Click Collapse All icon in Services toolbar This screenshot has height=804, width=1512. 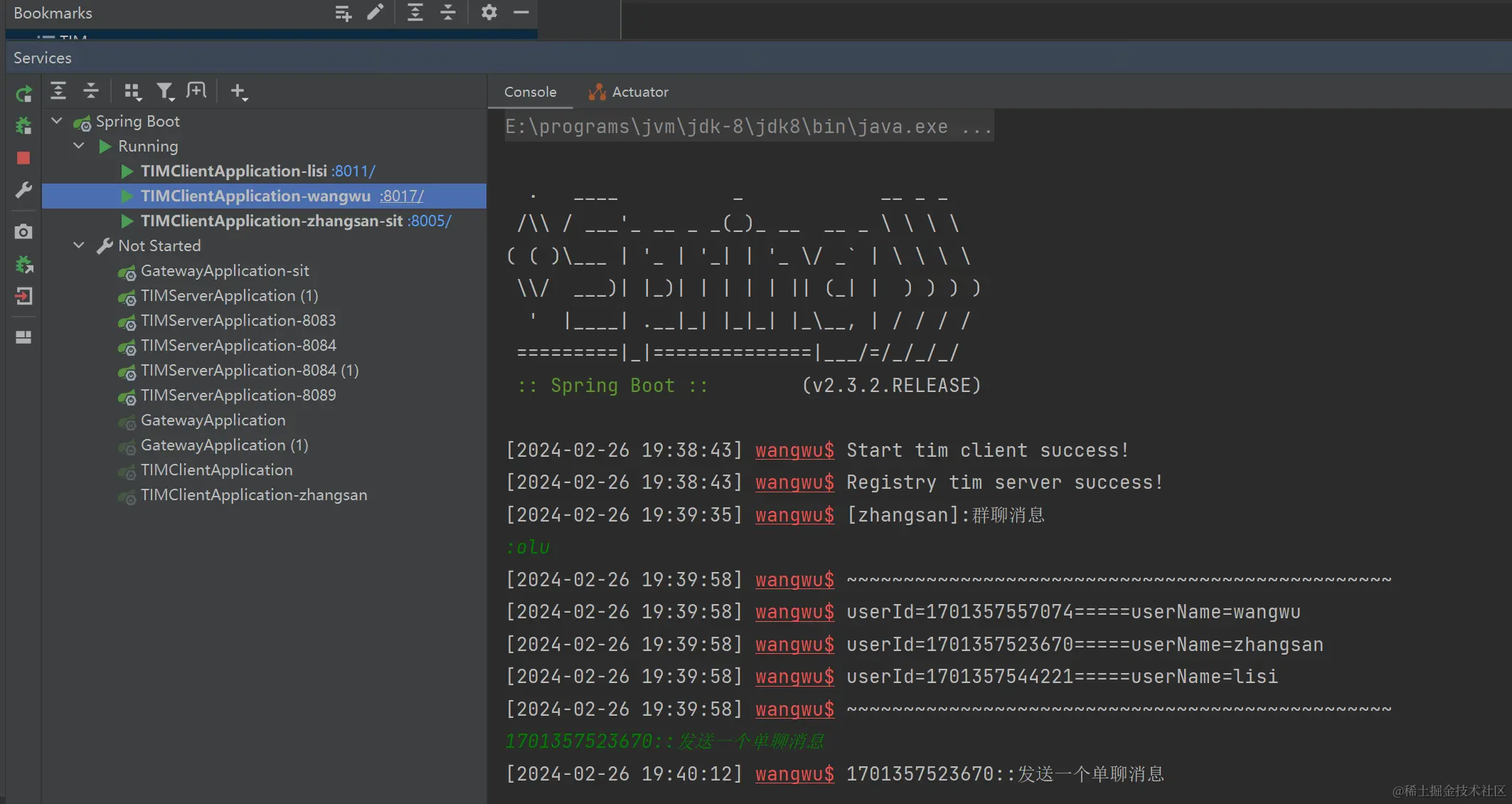point(91,91)
